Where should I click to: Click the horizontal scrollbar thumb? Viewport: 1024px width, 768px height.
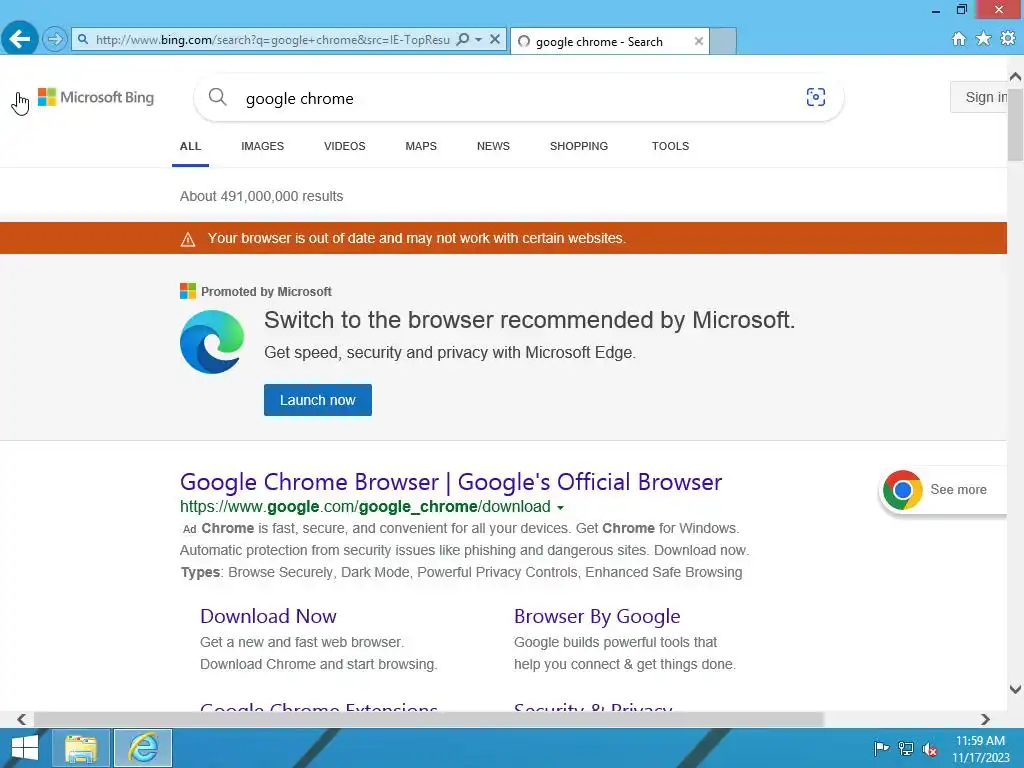tap(429, 719)
